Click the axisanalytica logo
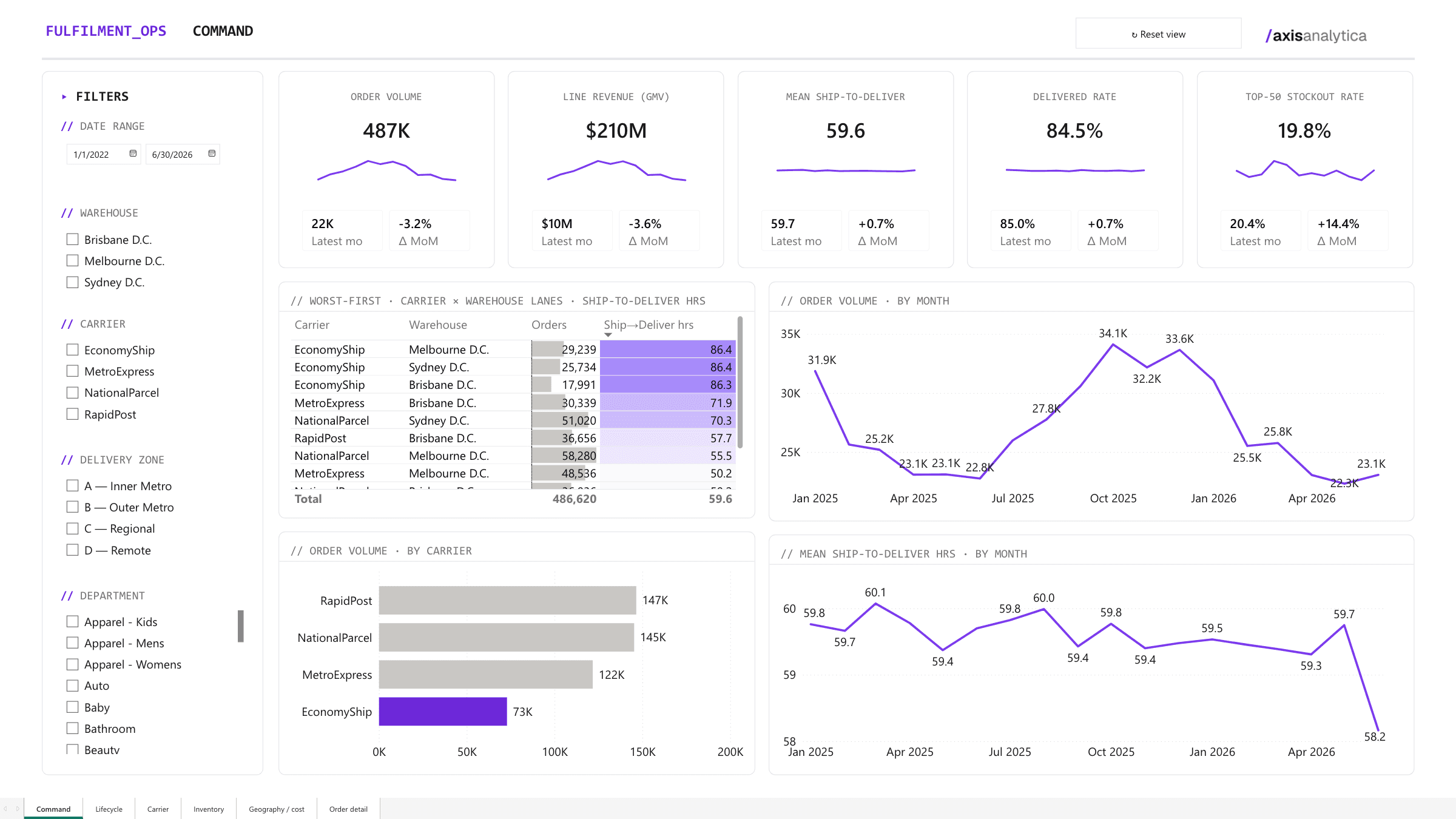This screenshot has width=1456, height=819. coord(1316,36)
